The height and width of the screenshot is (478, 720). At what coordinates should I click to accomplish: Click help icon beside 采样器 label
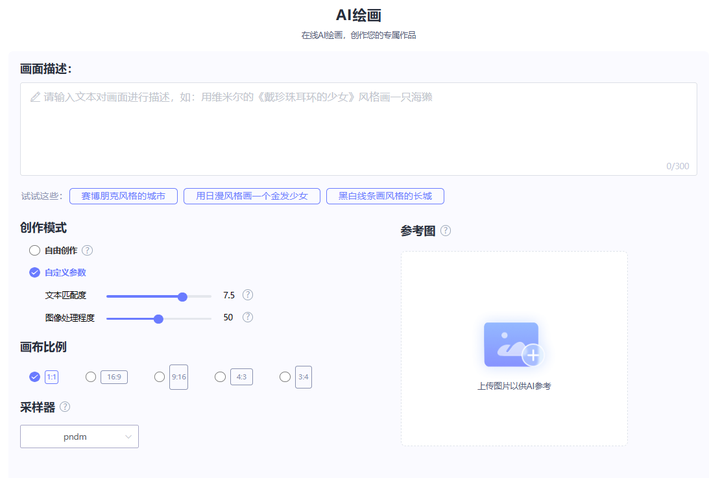tap(65, 407)
